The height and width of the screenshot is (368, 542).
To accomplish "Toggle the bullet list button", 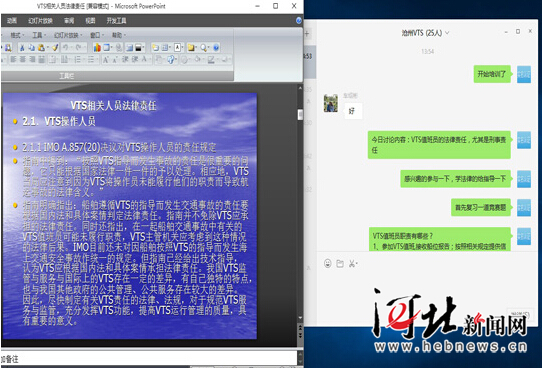I will coord(91,59).
